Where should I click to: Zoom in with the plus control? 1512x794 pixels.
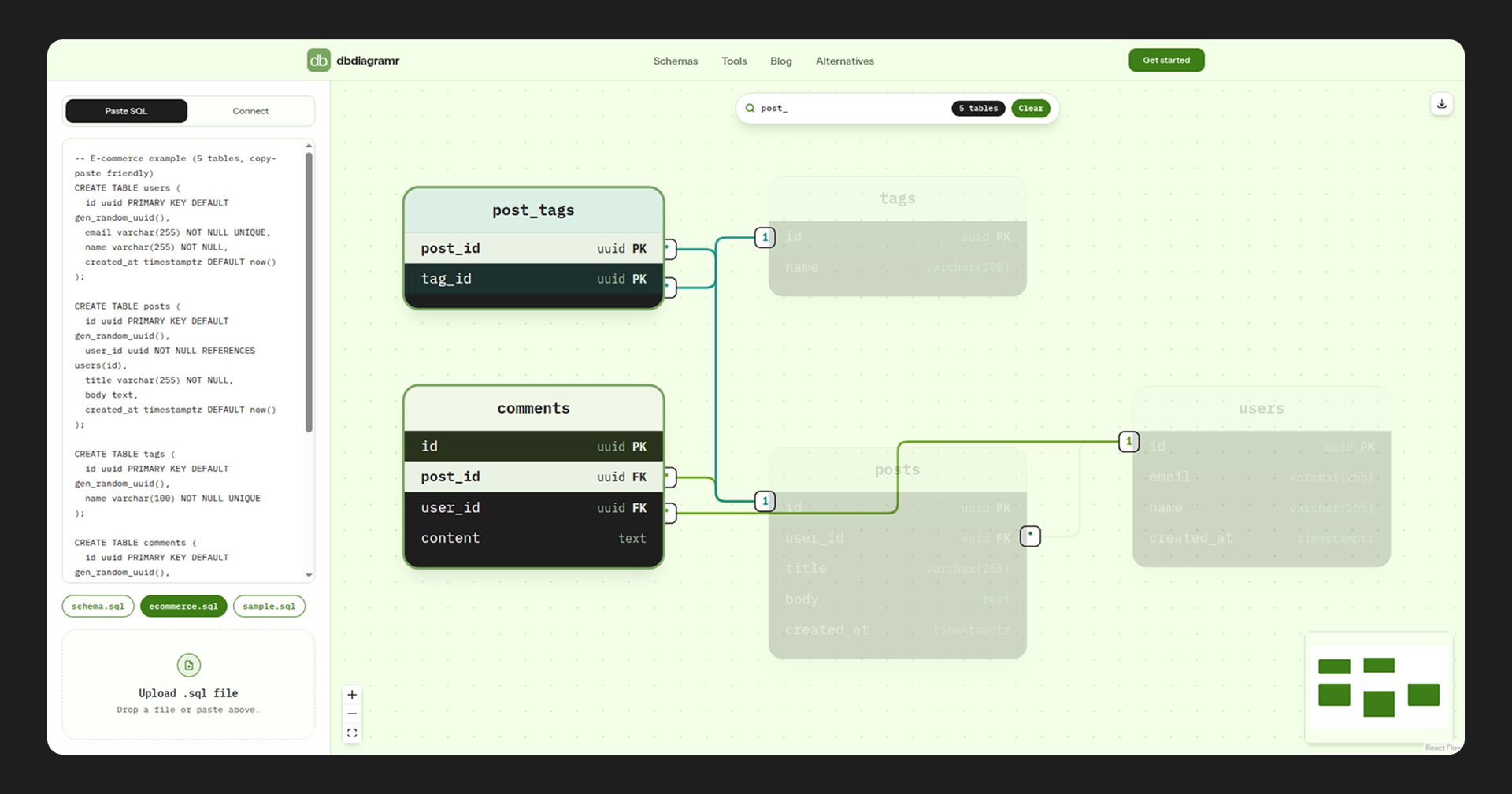[x=352, y=695]
